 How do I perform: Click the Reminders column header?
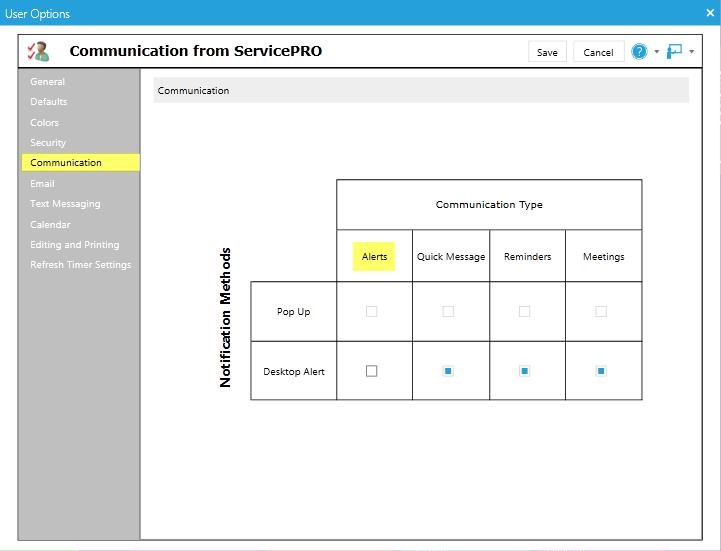pos(527,256)
